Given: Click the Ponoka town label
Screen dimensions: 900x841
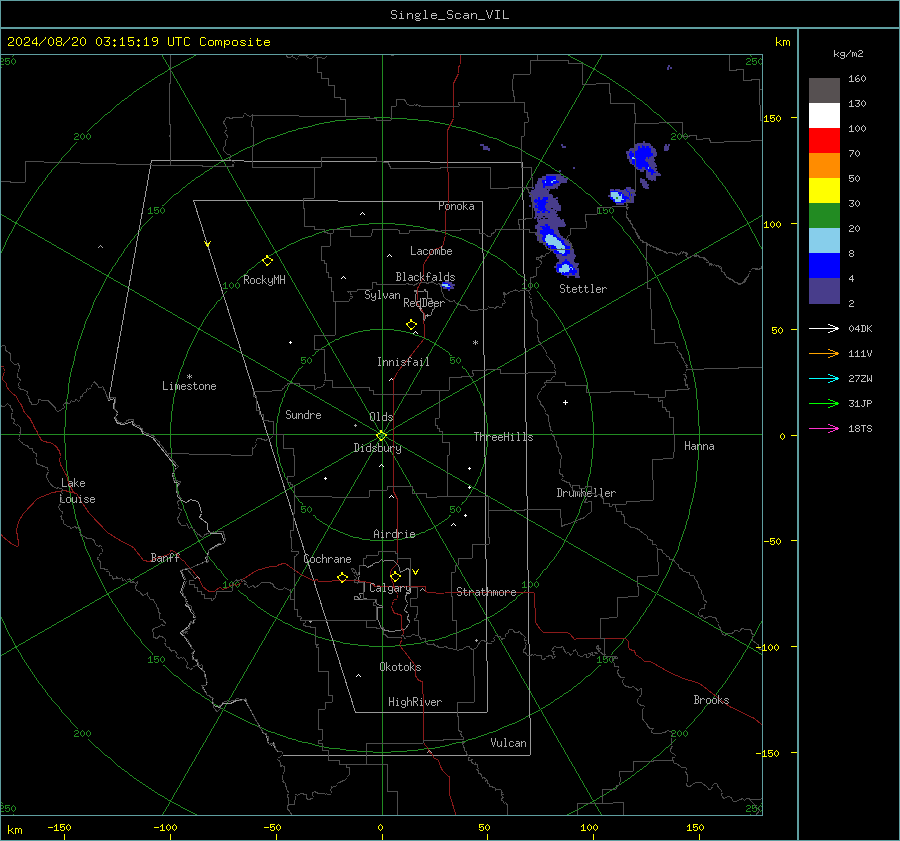Looking at the screenshot, I should (x=456, y=206).
